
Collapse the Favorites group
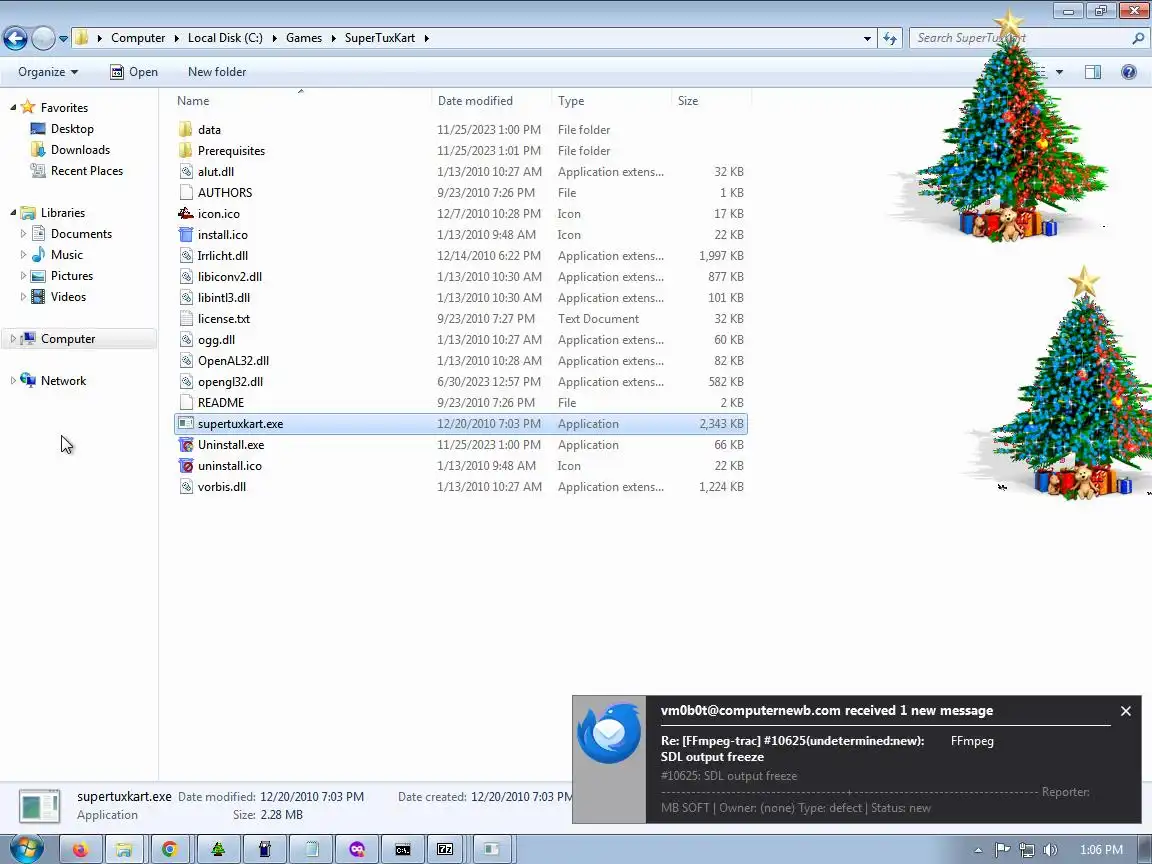13,108
